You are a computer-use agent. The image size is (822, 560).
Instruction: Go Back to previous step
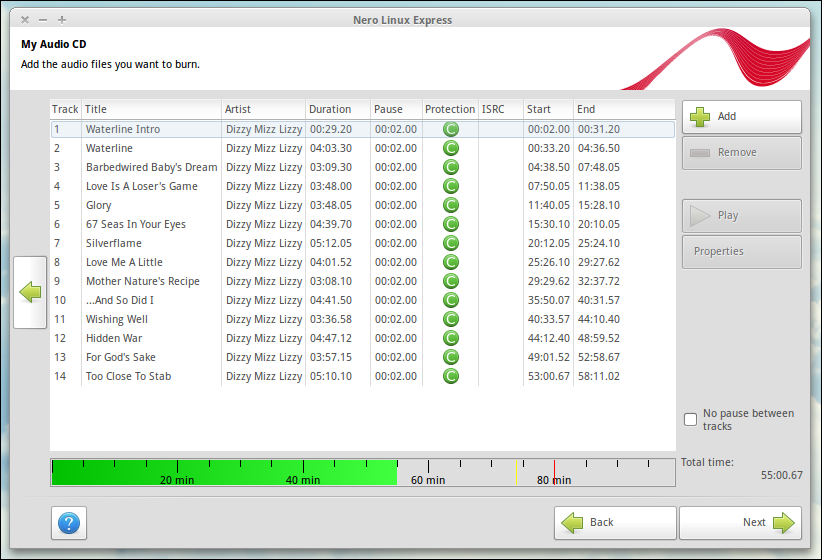tap(615, 523)
